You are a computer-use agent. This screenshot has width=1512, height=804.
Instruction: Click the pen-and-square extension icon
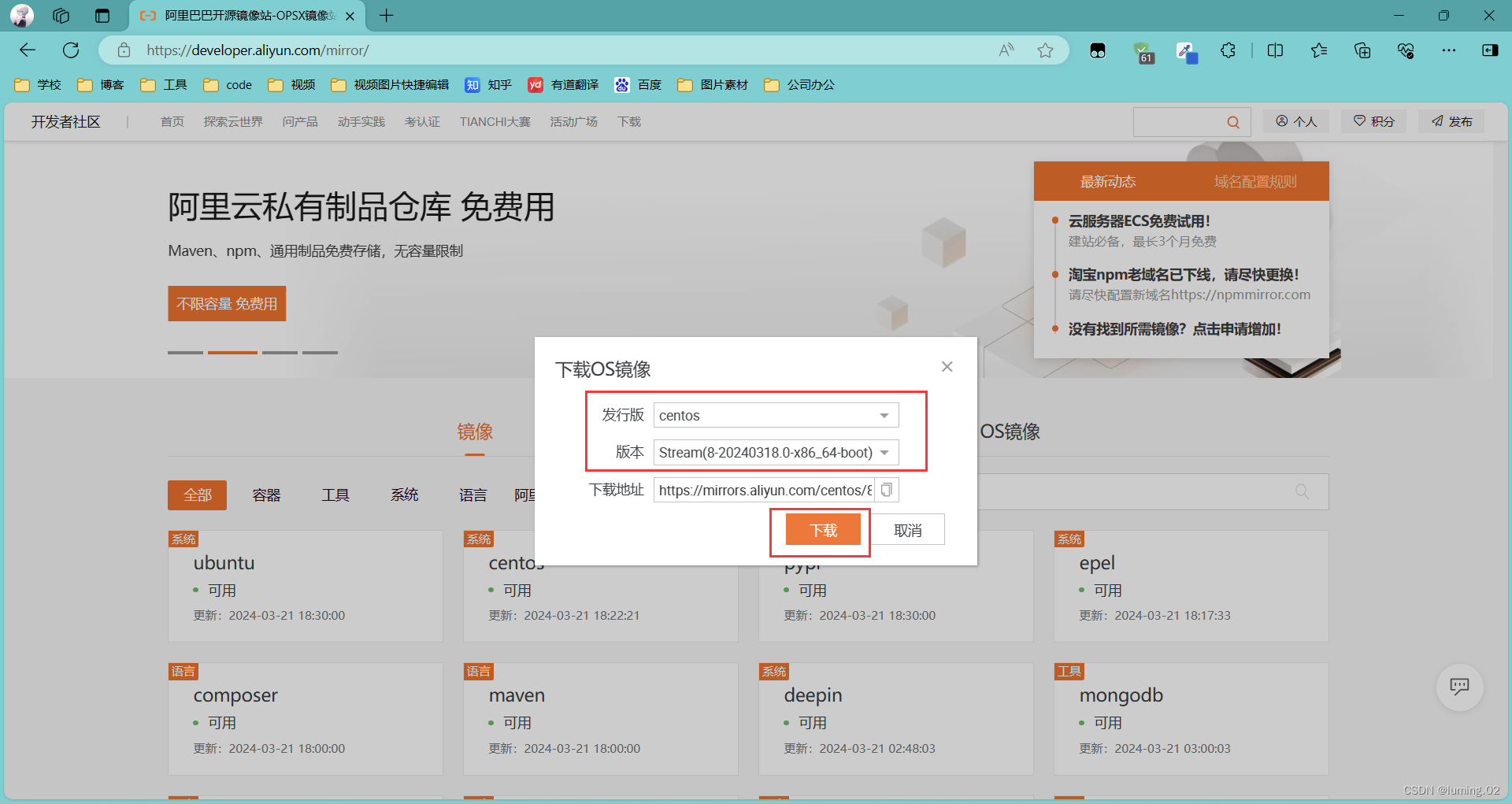(1186, 52)
